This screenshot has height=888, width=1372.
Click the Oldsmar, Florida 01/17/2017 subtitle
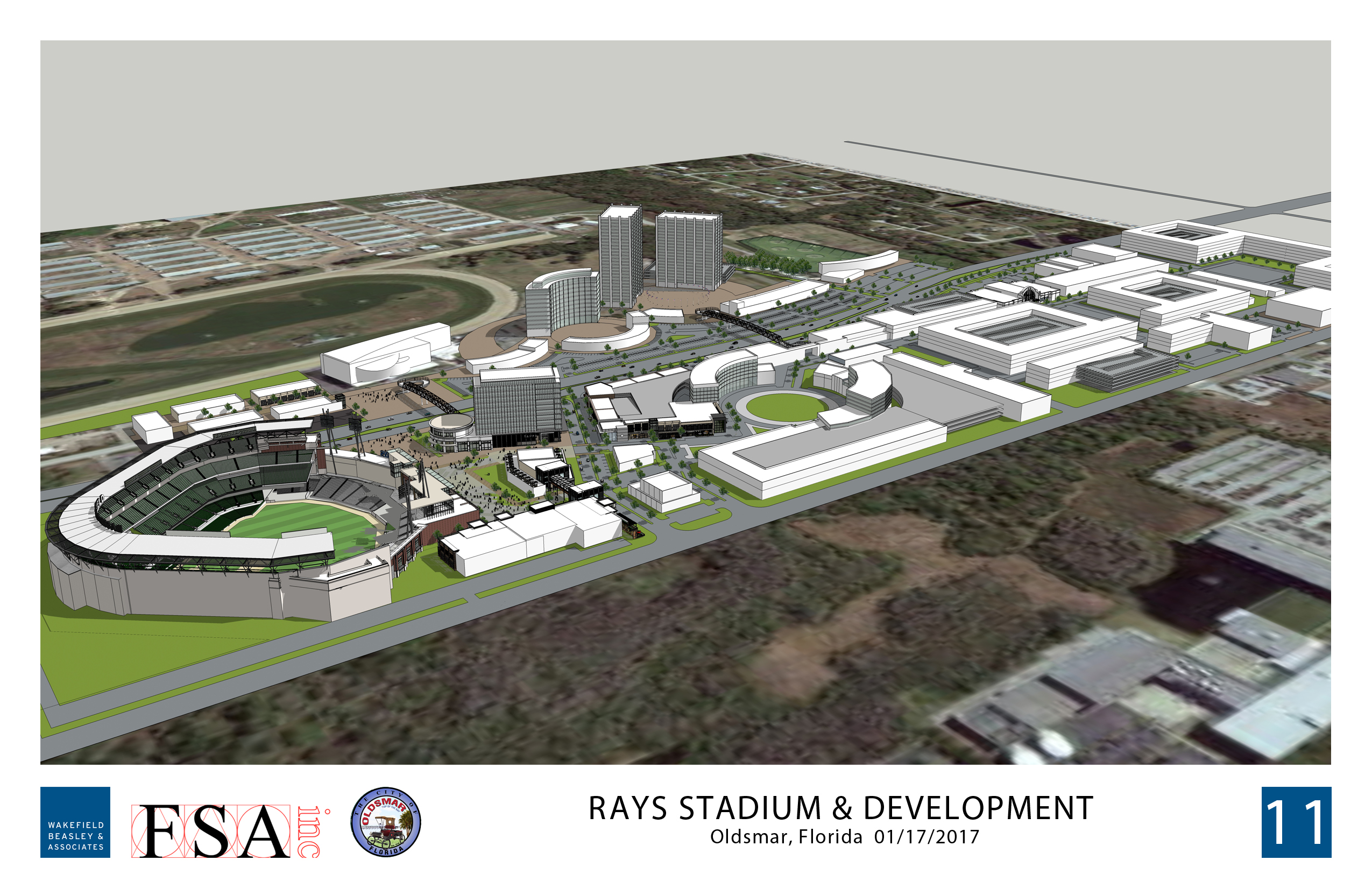tap(844, 837)
